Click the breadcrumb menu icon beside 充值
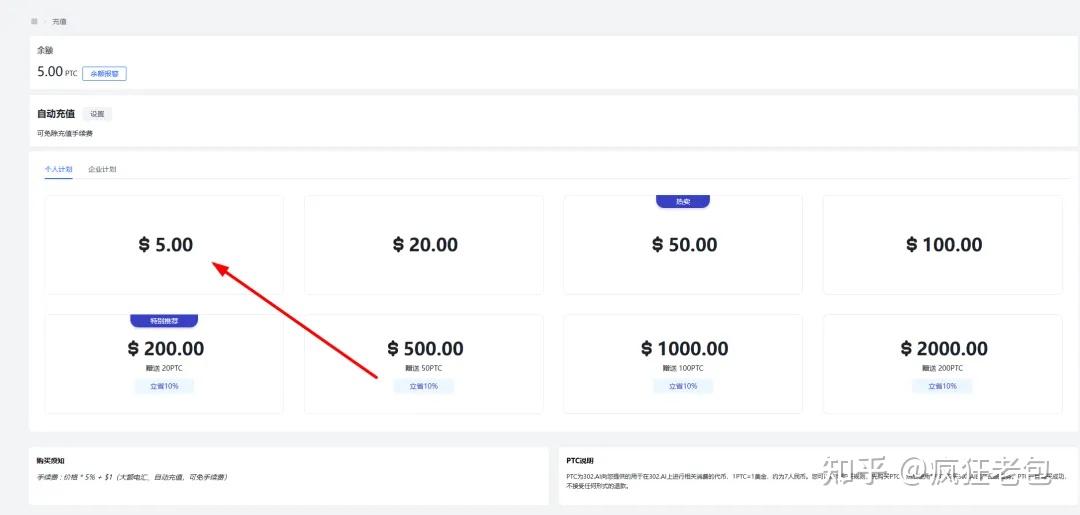The height and width of the screenshot is (515, 1080). click(x=35, y=21)
